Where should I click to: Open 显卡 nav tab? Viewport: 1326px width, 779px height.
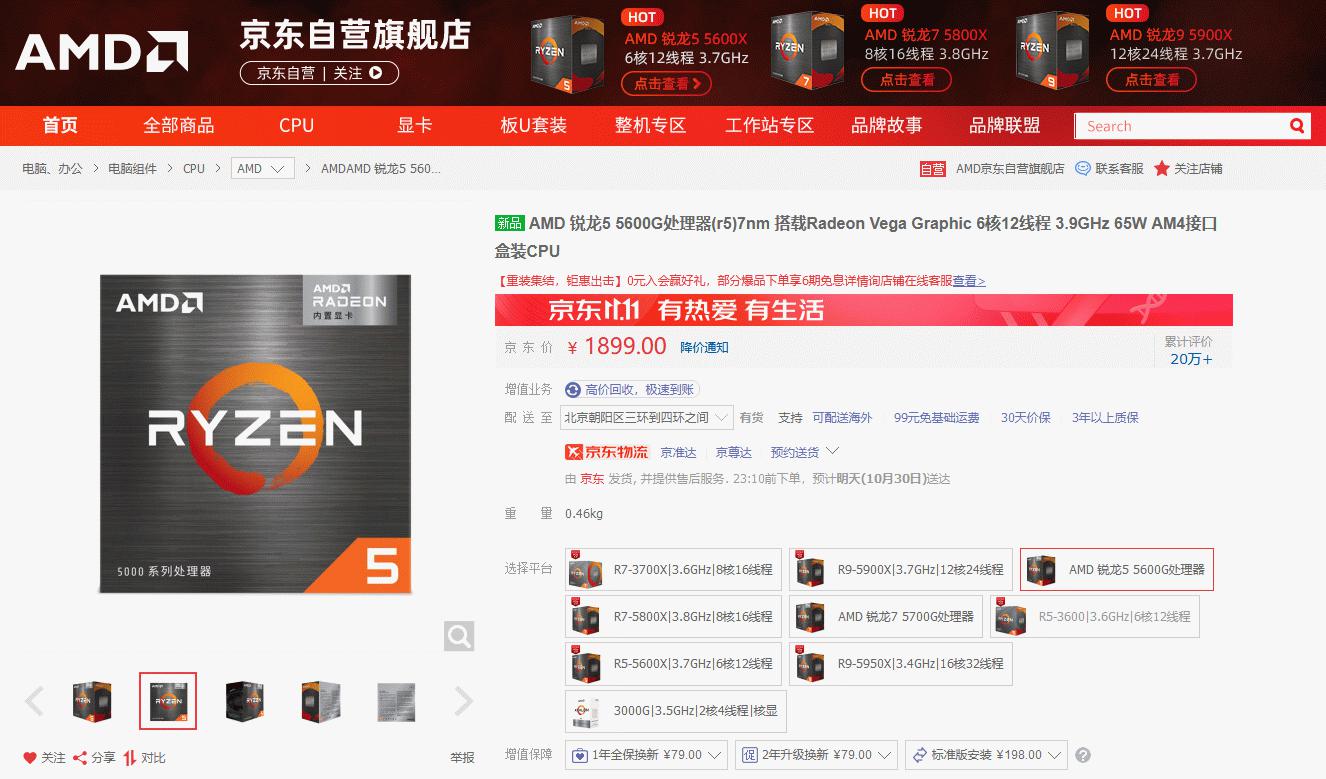pos(415,126)
